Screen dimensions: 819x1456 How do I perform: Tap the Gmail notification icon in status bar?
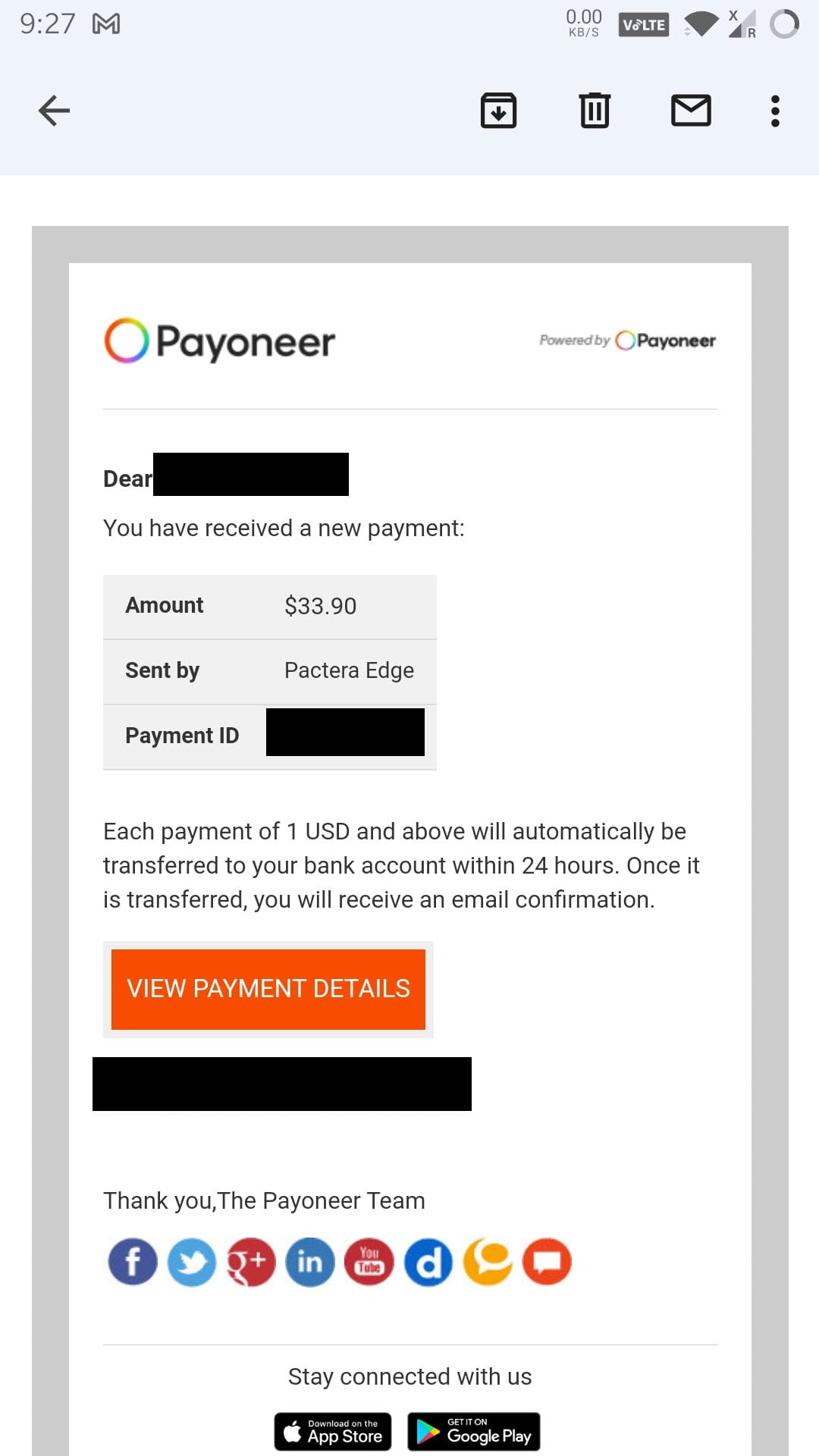pos(106,24)
